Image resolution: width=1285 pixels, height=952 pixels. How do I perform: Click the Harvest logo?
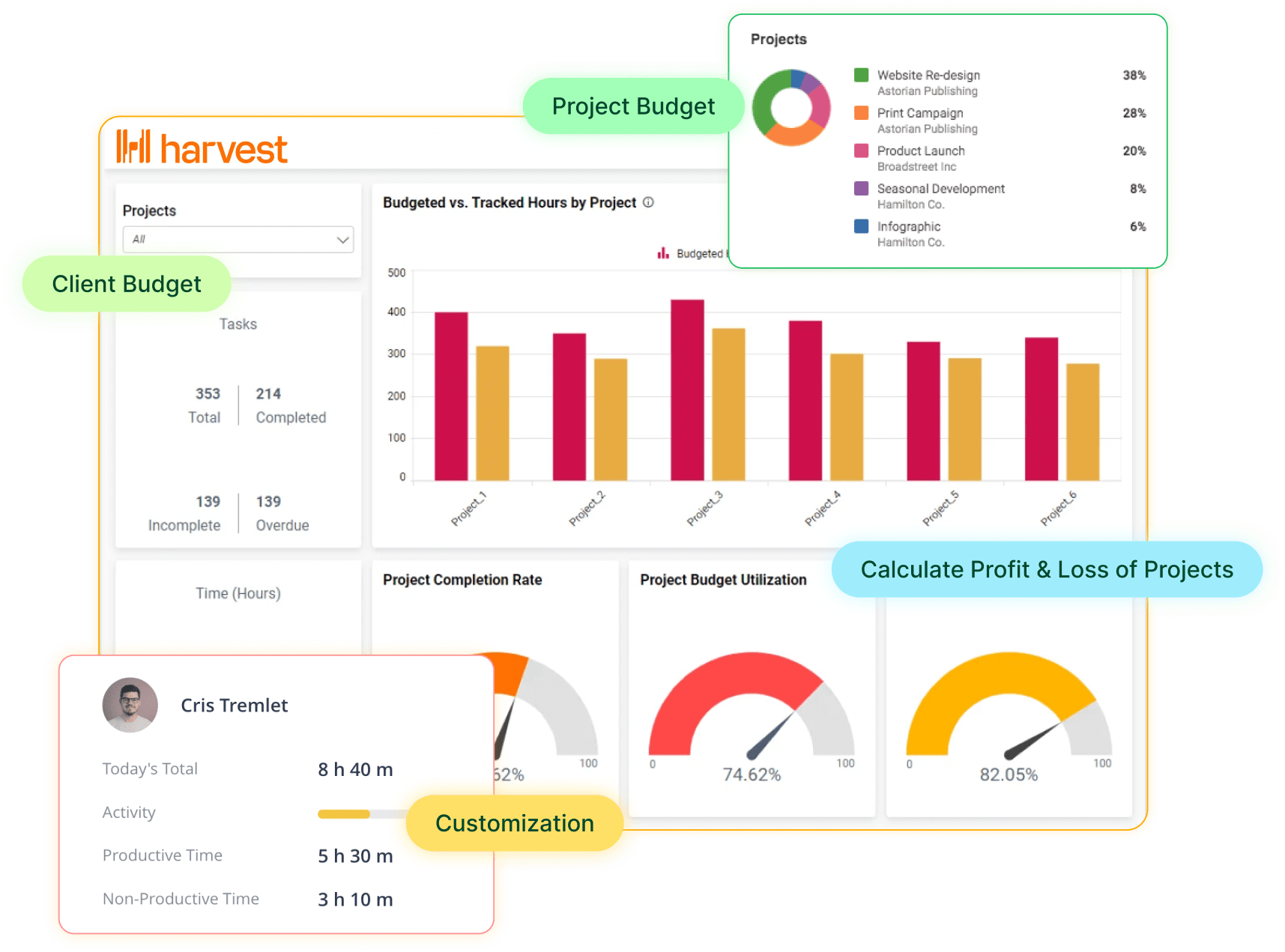click(x=202, y=148)
